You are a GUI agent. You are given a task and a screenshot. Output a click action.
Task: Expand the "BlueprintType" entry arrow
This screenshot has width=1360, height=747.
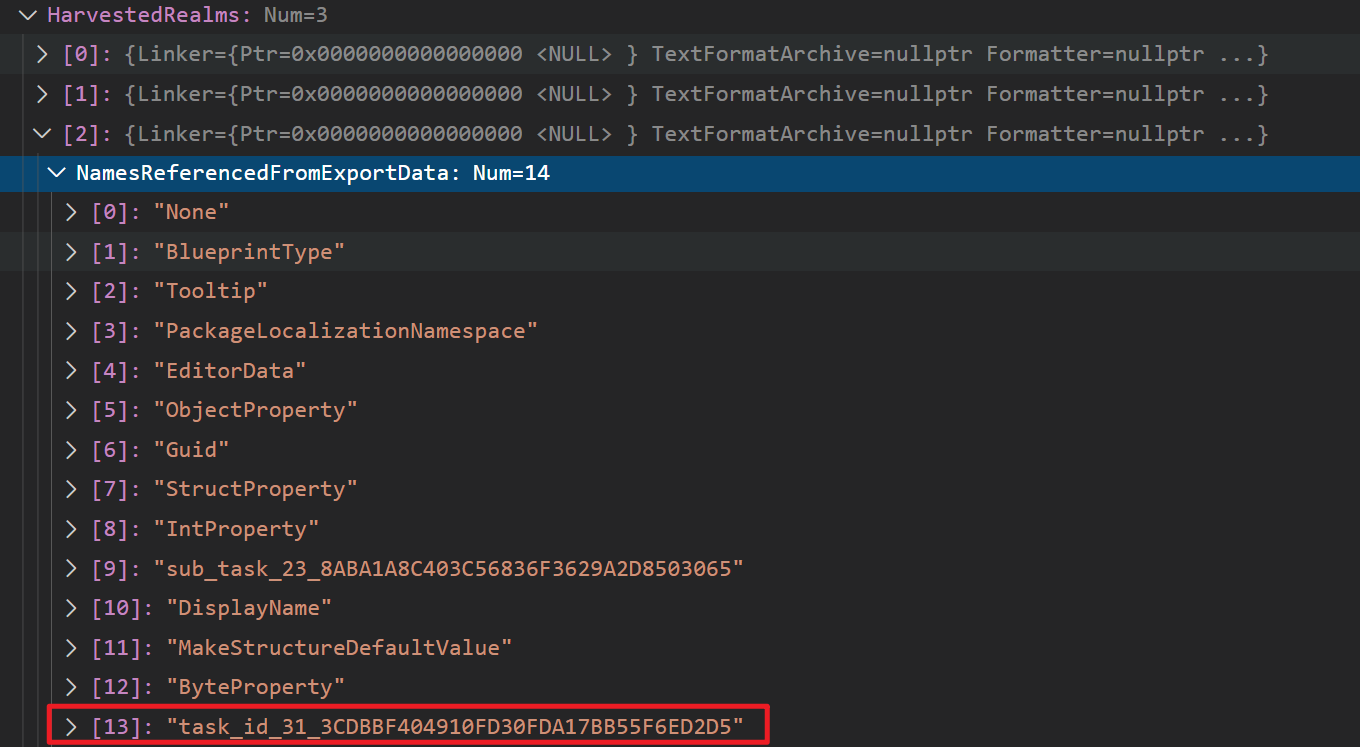tap(71, 252)
